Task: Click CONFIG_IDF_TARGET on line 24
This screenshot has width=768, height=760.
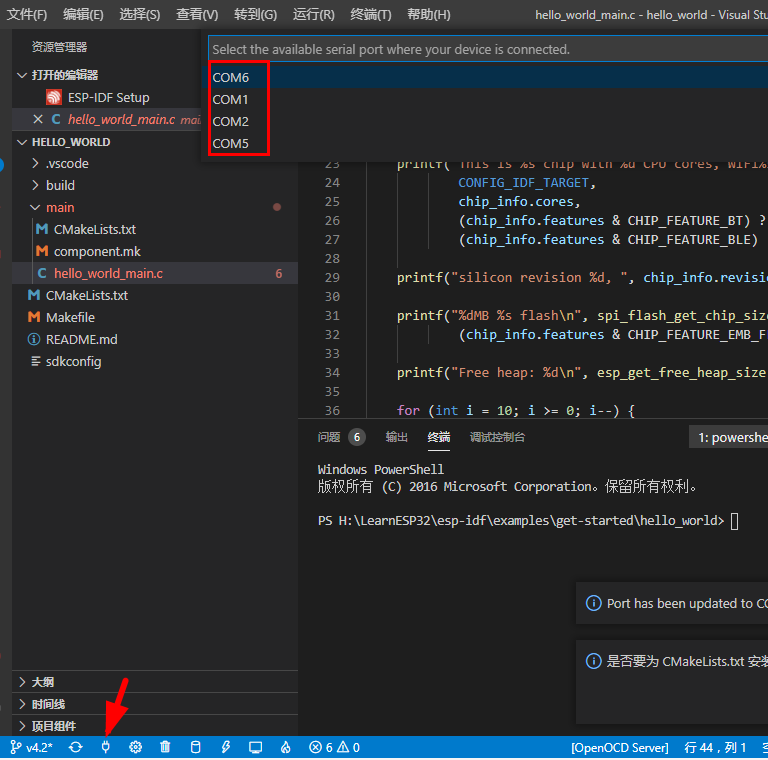Action: coord(523,183)
